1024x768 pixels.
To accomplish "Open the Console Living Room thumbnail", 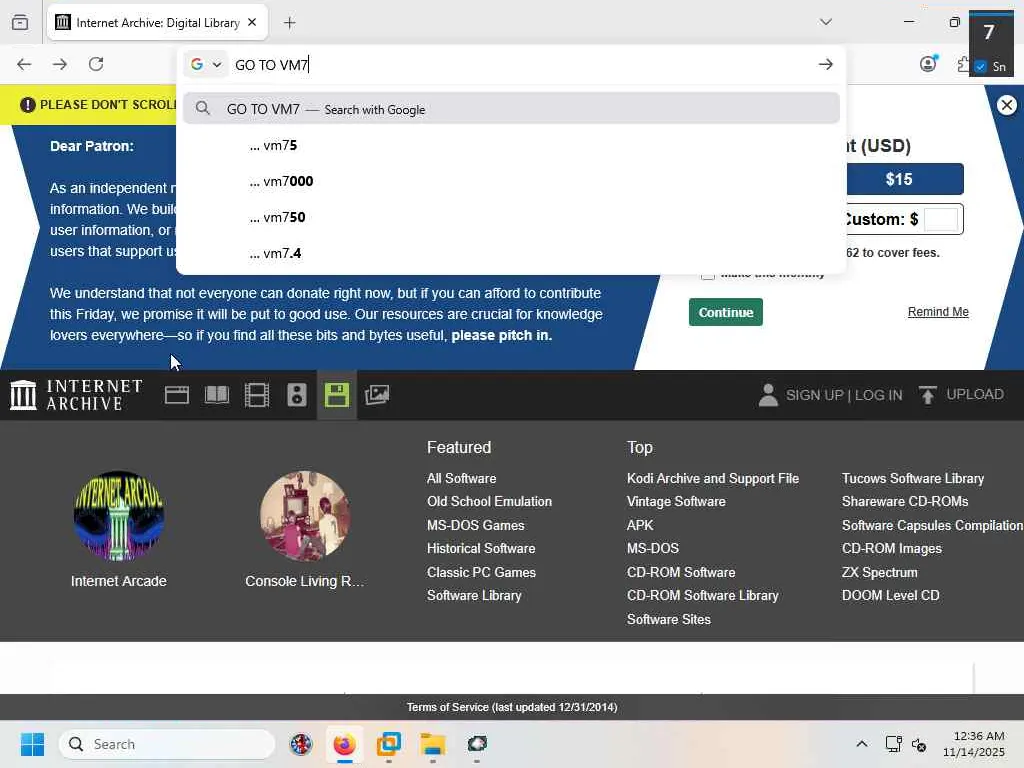I will point(305,516).
